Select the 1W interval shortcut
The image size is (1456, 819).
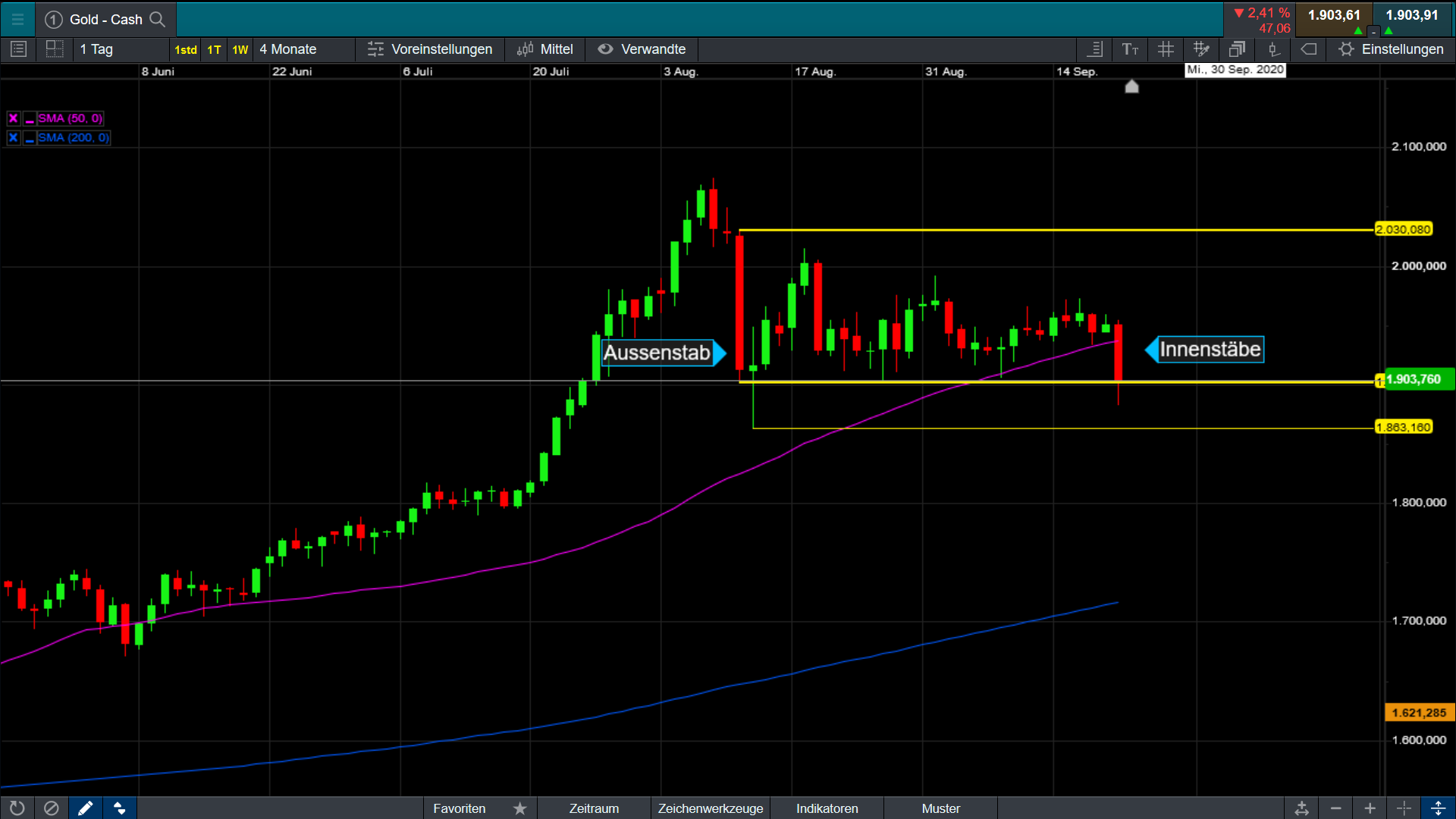coord(240,49)
